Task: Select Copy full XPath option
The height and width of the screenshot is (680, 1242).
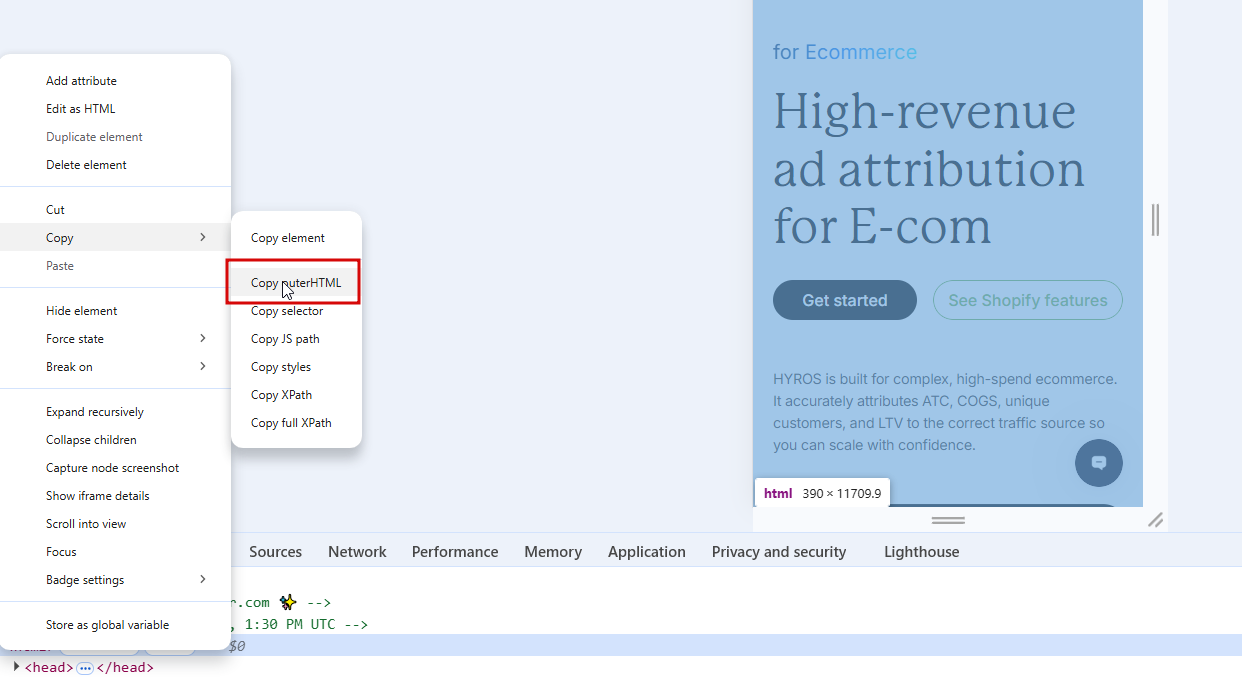Action: tap(291, 423)
